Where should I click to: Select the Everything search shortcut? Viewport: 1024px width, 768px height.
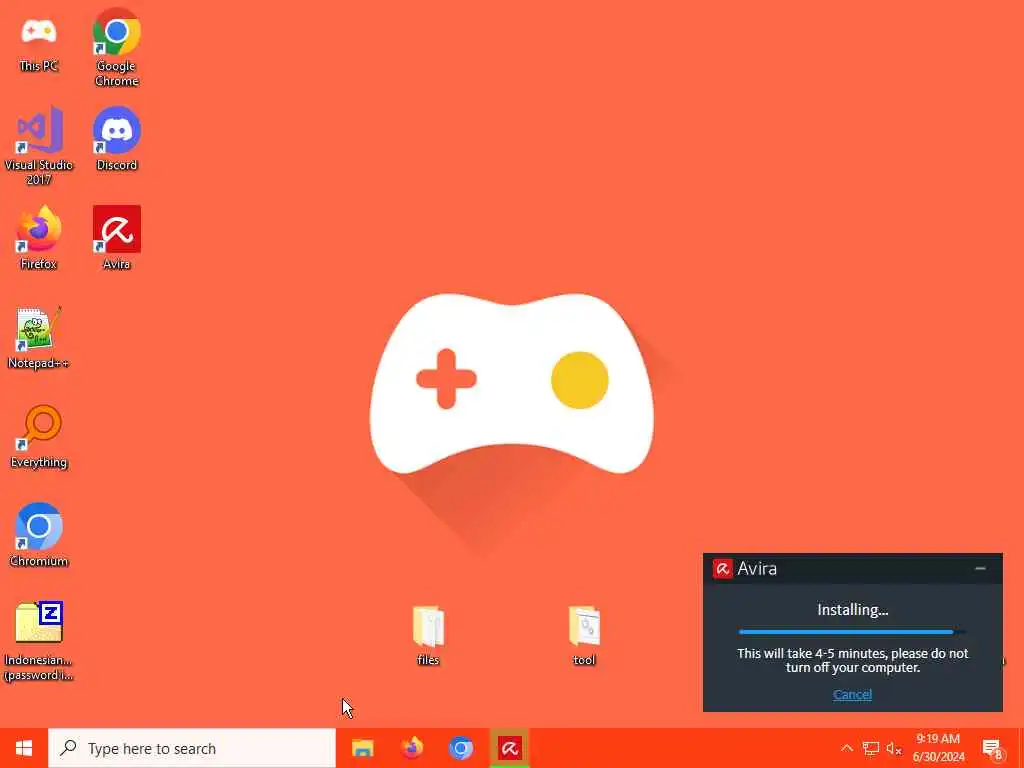(39, 436)
